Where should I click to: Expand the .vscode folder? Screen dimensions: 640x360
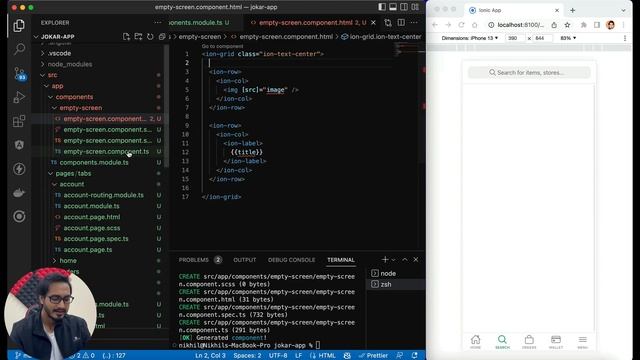click(59, 53)
